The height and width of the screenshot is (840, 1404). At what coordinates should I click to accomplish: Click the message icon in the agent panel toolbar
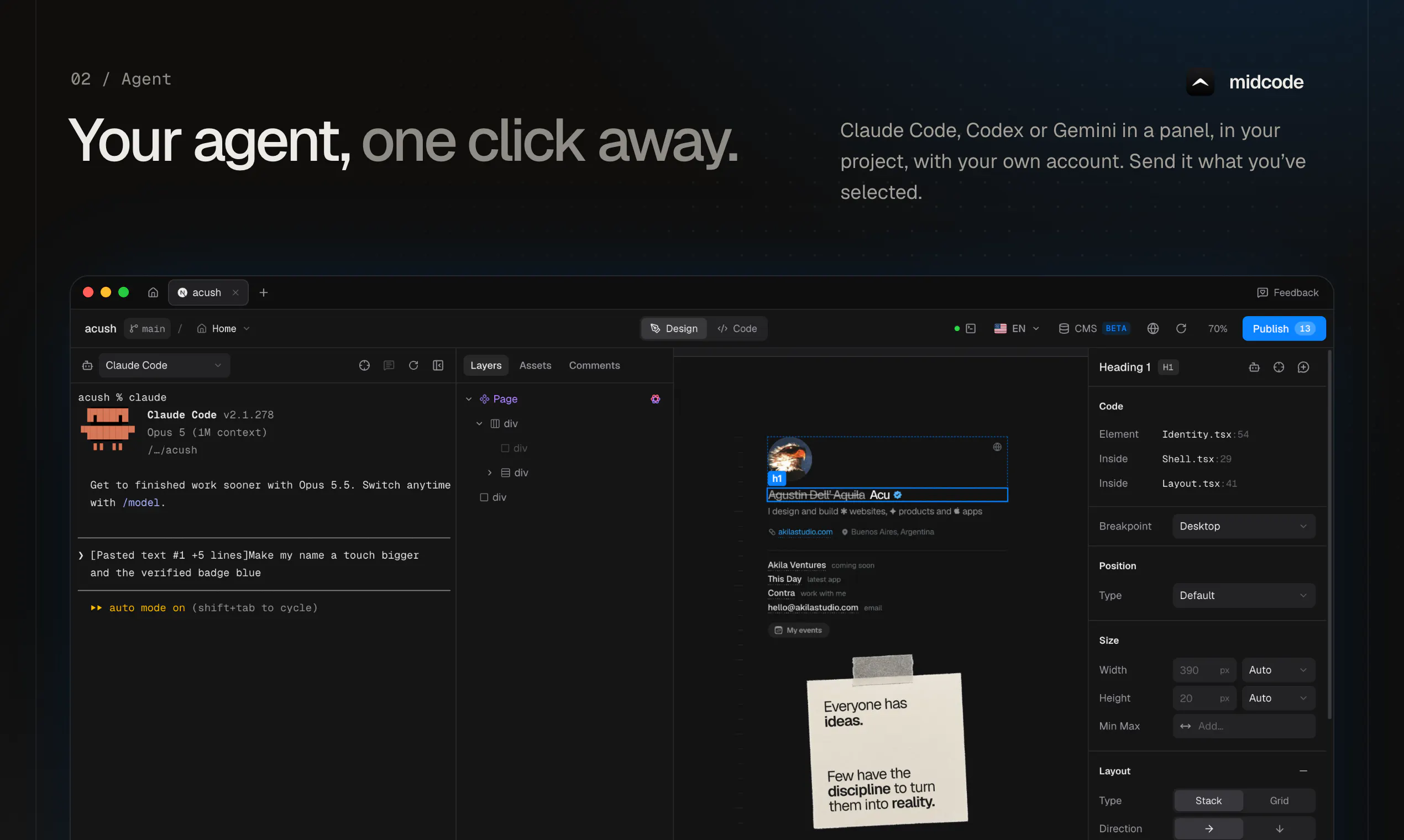[389, 366]
